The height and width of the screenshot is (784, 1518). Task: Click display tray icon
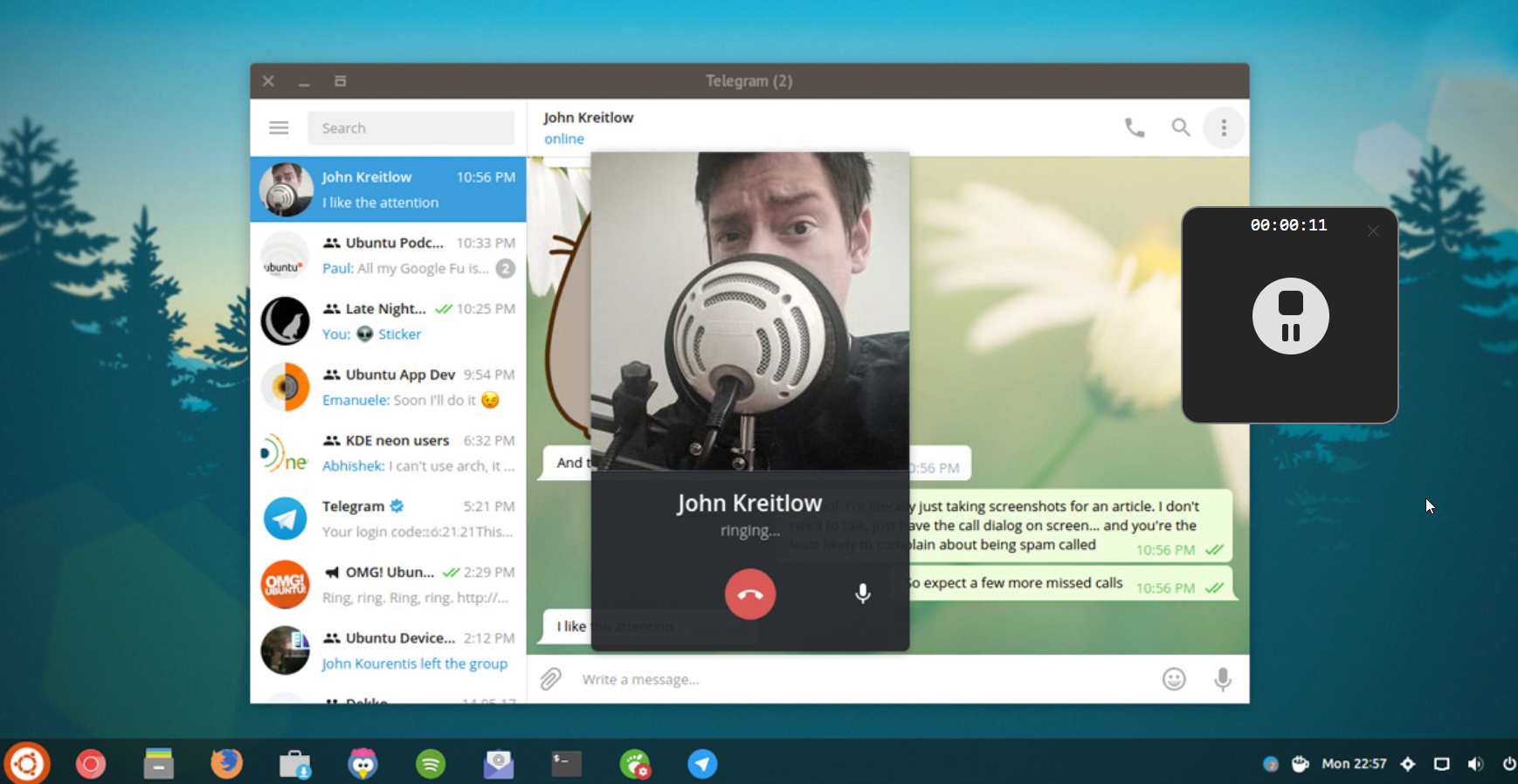[1442, 764]
